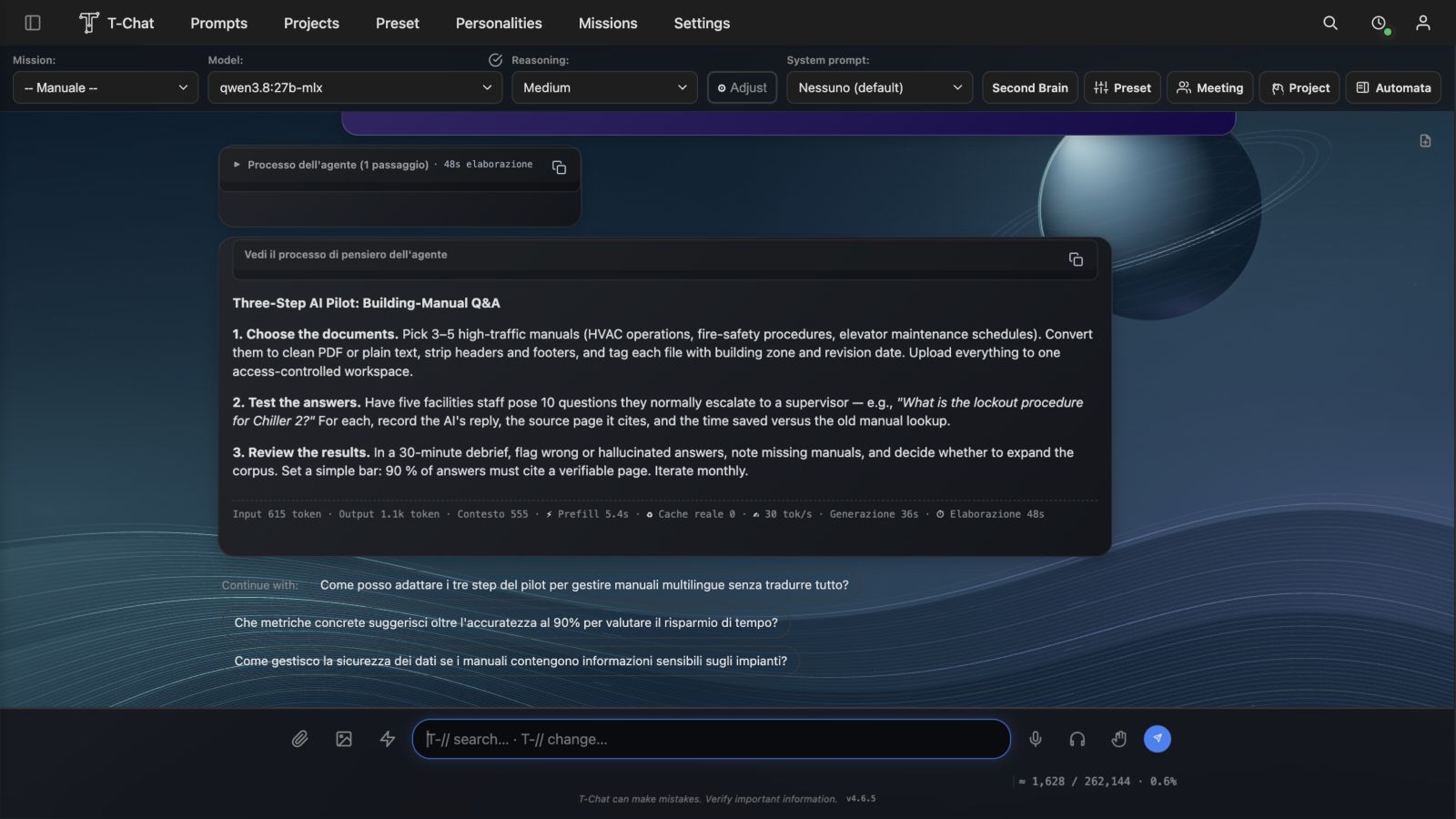This screenshot has width=1456, height=819.
Task: Select suggestion about manuali multilingue
Action: tap(584, 585)
